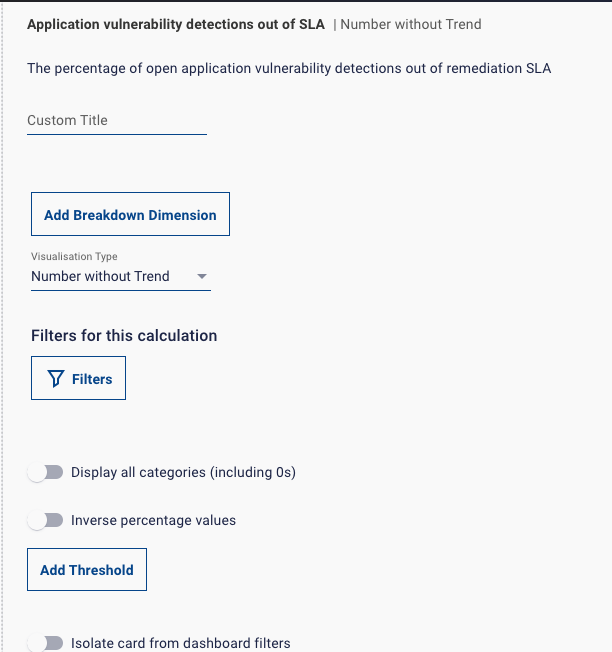Focus the Custom Title input field
The width and height of the screenshot is (612, 652).
pyautogui.click(x=116, y=120)
